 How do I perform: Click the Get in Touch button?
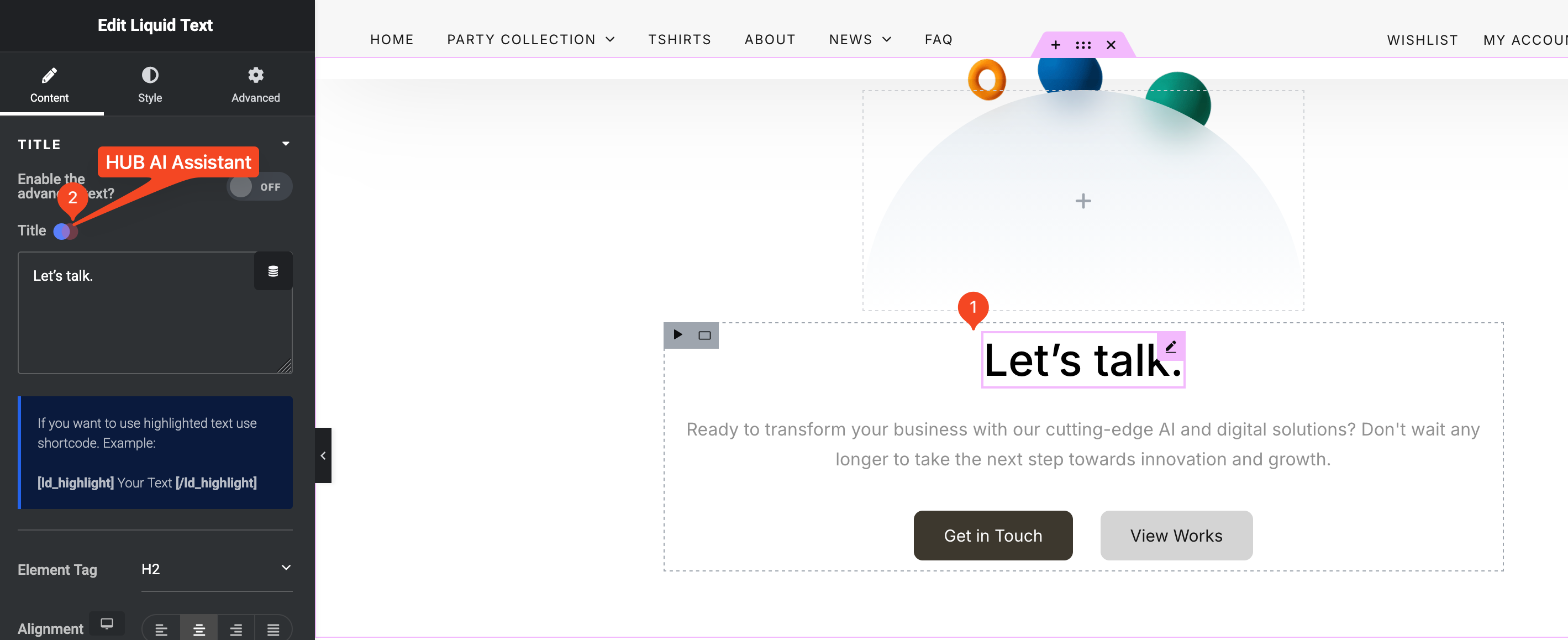click(992, 535)
